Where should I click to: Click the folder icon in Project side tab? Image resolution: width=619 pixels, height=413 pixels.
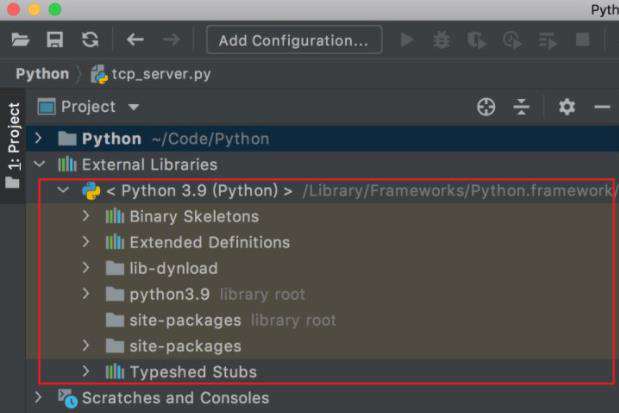[x=12, y=182]
